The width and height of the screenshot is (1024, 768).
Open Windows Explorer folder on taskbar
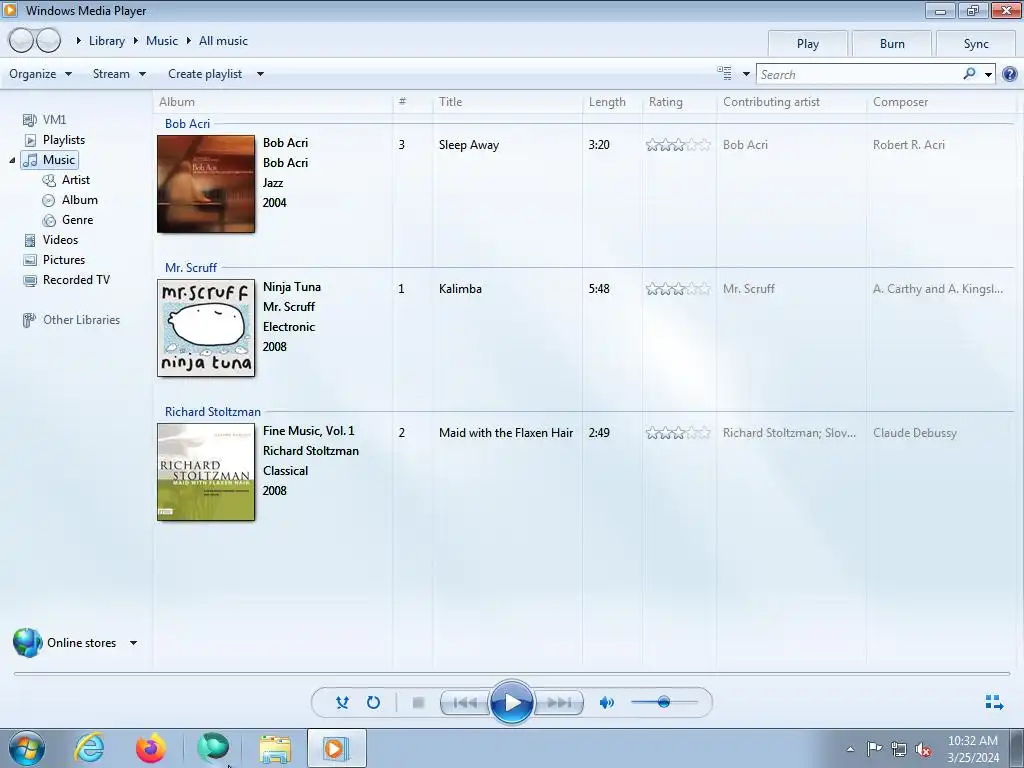pos(275,748)
